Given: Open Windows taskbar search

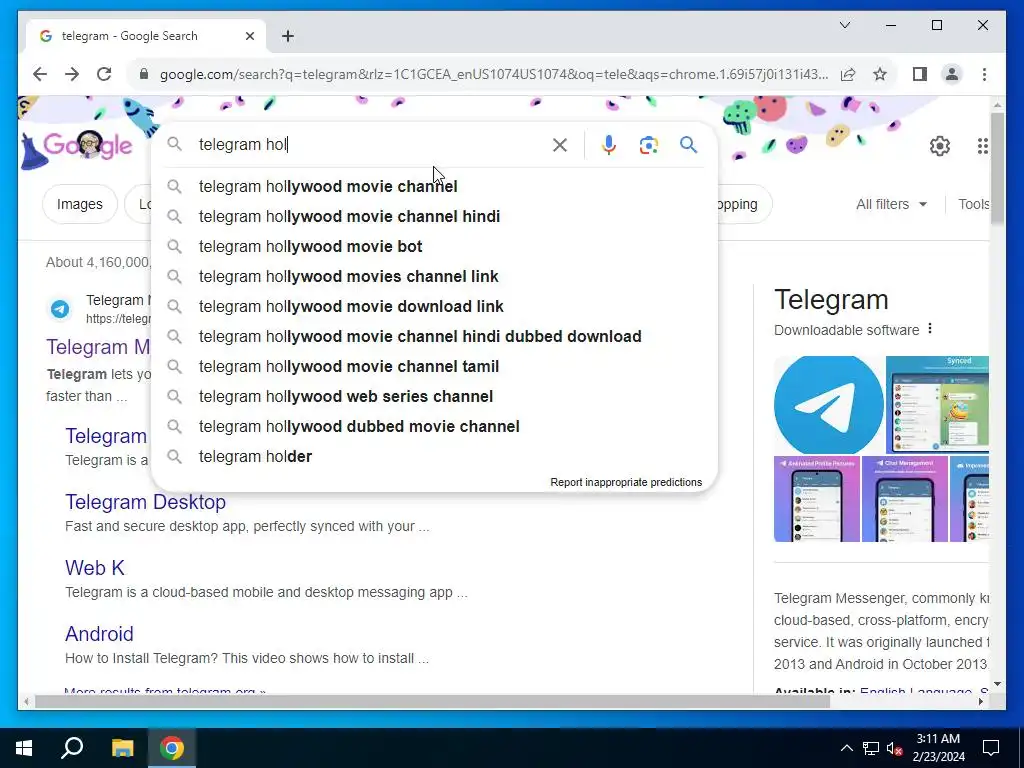Looking at the screenshot, I should click(x=72, y=748).
